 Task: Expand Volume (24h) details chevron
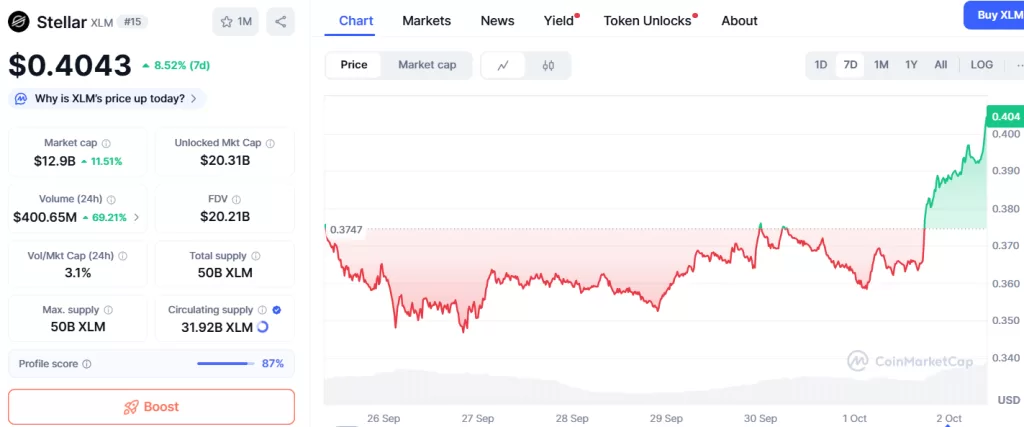(137, 217)
